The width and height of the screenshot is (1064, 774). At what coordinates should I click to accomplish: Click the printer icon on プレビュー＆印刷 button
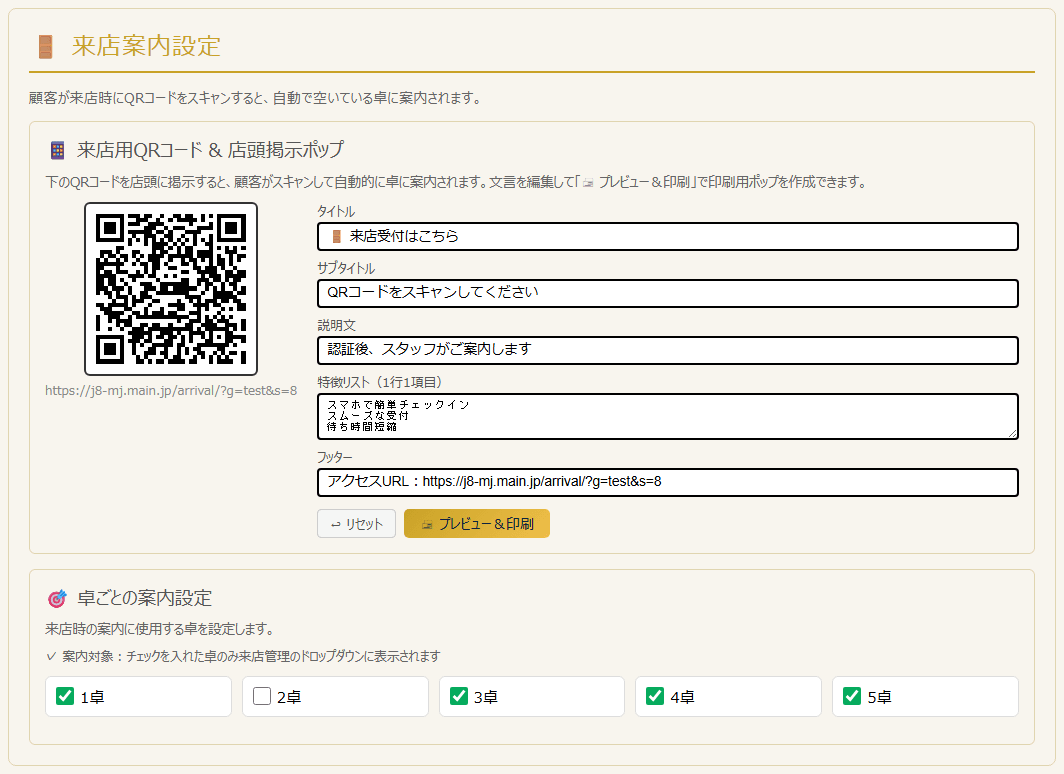[427, 524]
